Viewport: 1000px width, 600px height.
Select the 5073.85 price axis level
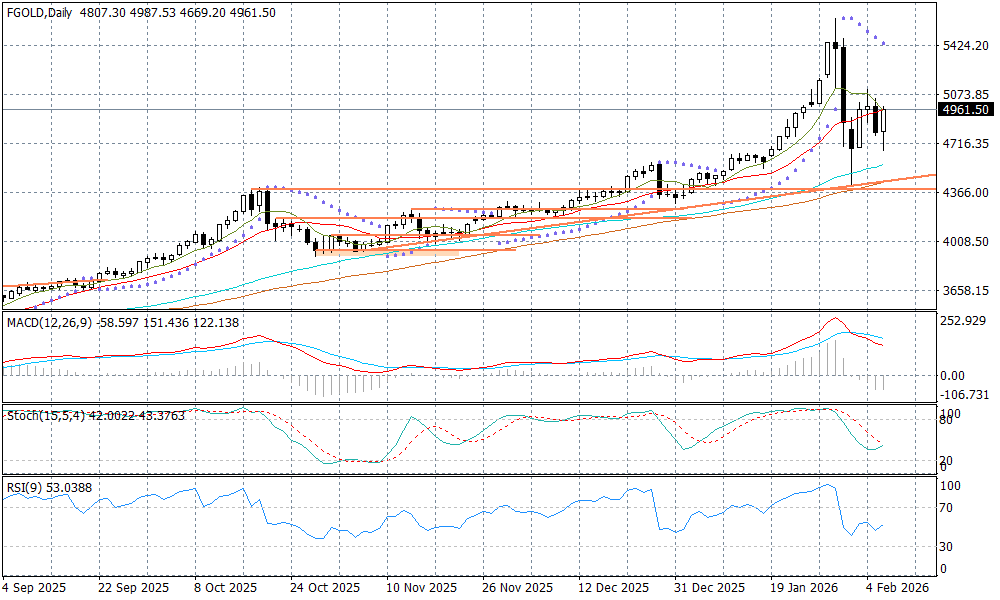pyautogui.click(x=965, y=95)
